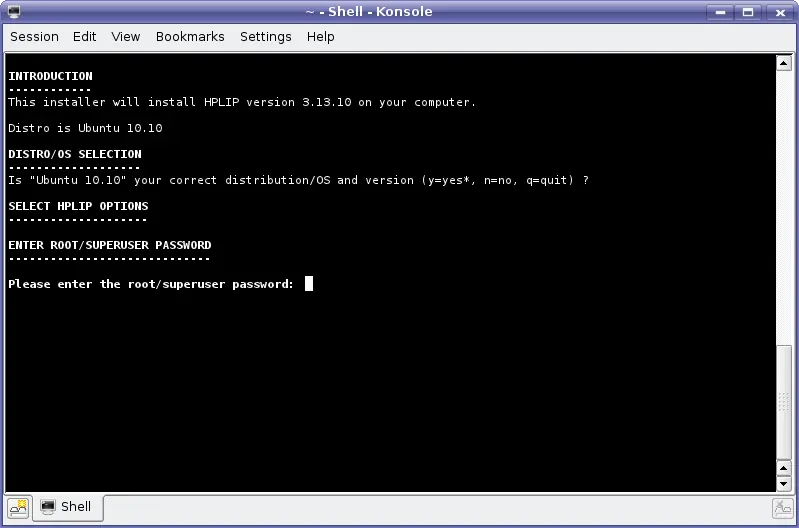The width and height of the screenshot is (799, 528).
Task: Click the new session icon in tab bar
Action: click(x=18, y=508)
